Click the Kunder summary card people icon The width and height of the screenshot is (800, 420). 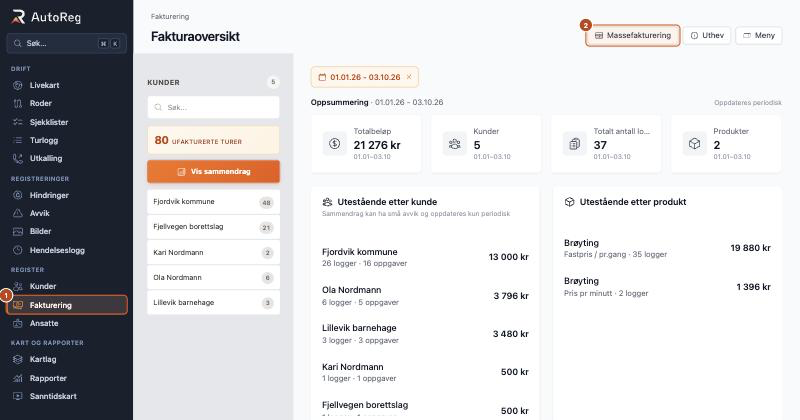coord(455,144)
